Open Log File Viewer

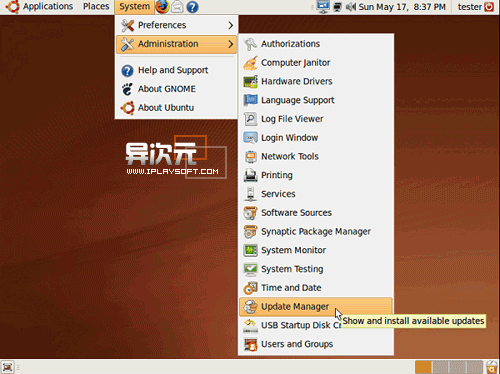(316, 119)
